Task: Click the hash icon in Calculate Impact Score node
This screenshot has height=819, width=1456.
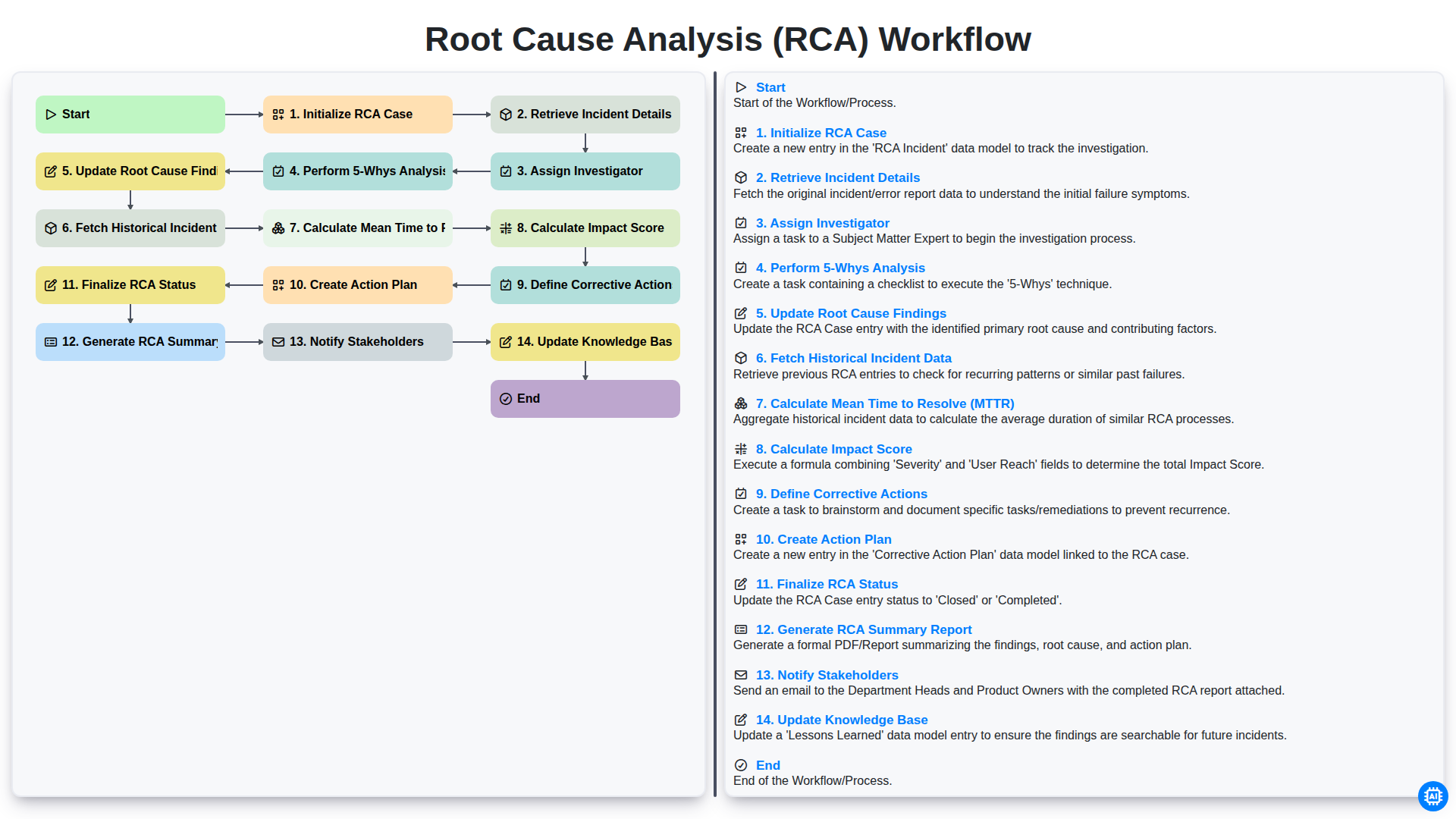Action: click(x=506, y=228)
